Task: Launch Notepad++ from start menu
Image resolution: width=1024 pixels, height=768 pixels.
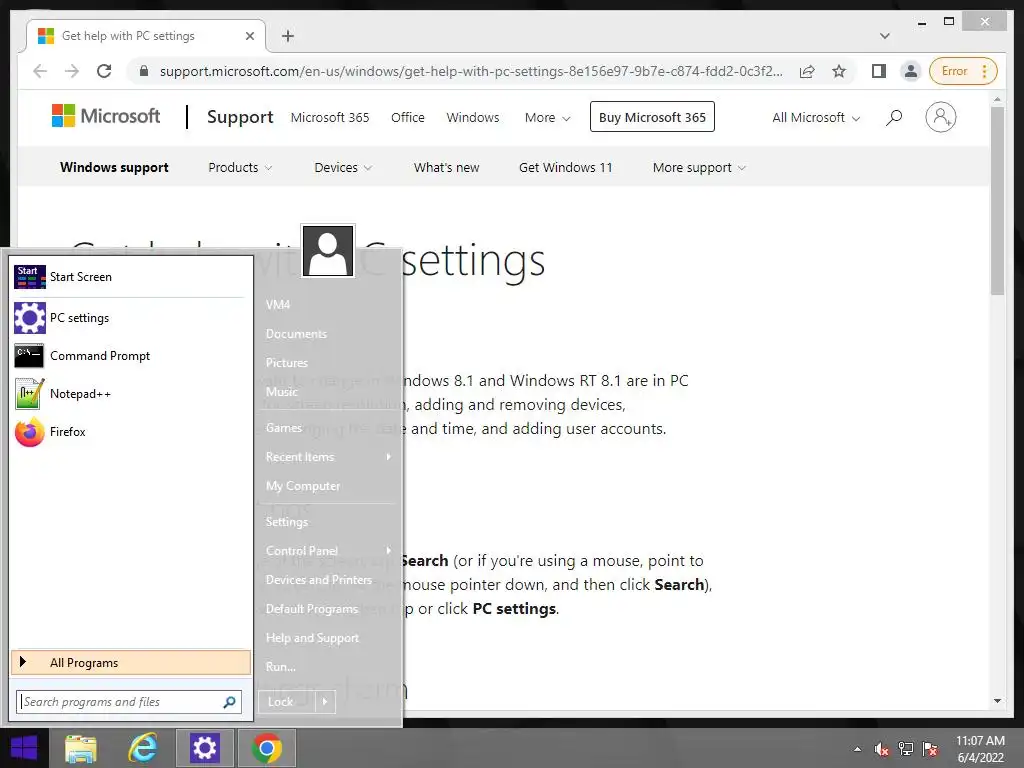Action: click(129, 394)
